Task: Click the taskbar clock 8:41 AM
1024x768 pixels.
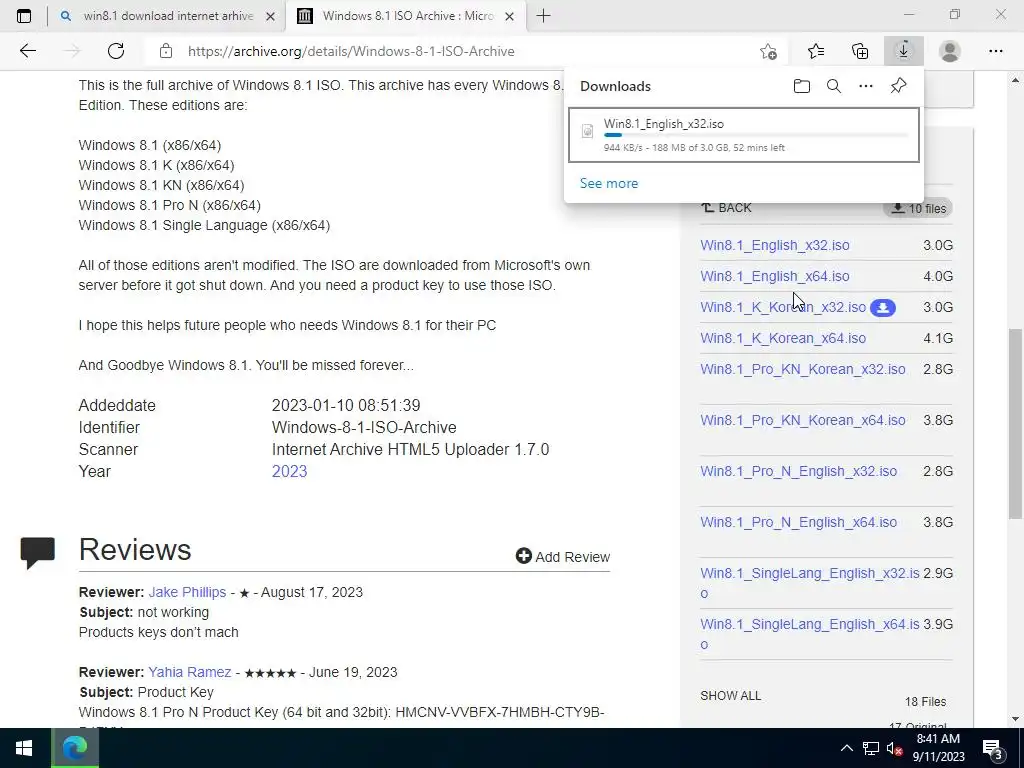Action: click(938, 739)
